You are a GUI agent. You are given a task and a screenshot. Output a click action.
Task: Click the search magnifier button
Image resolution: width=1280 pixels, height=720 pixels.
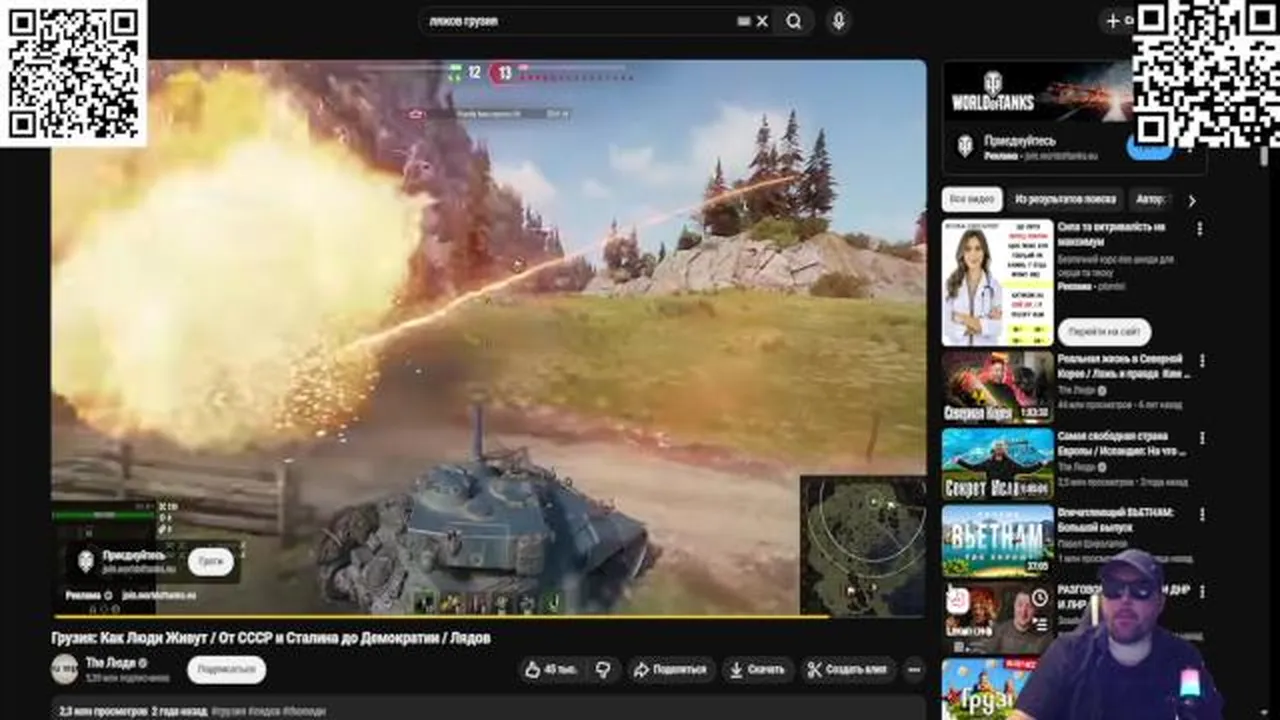pos(793,21)
